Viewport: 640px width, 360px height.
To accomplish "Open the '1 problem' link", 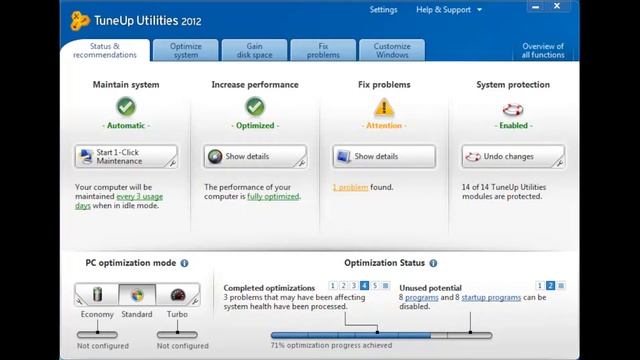I will click(350, 187).
